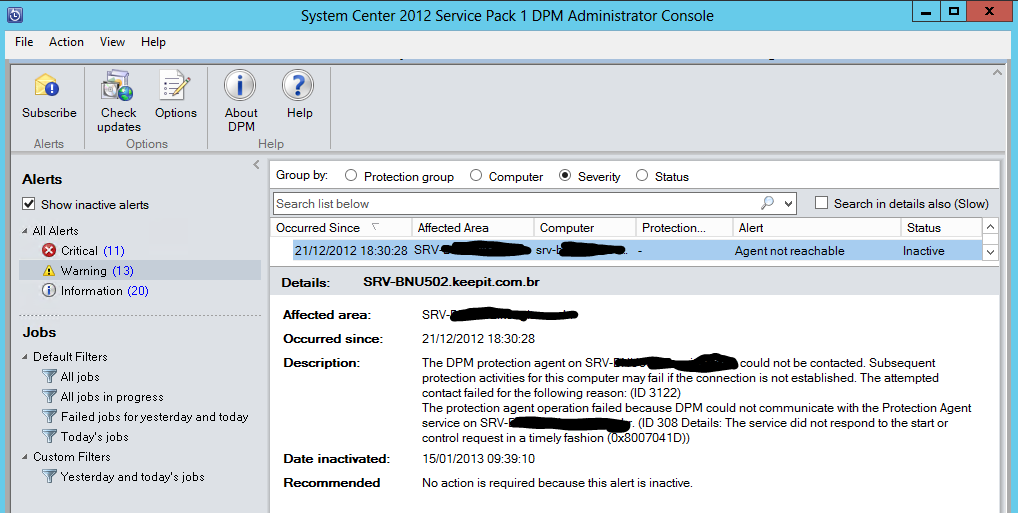Image resolution: width=1018 pixels, height=513 pixels.
Task: Select the Critical alerts filter
Action: tap(79, 251)
